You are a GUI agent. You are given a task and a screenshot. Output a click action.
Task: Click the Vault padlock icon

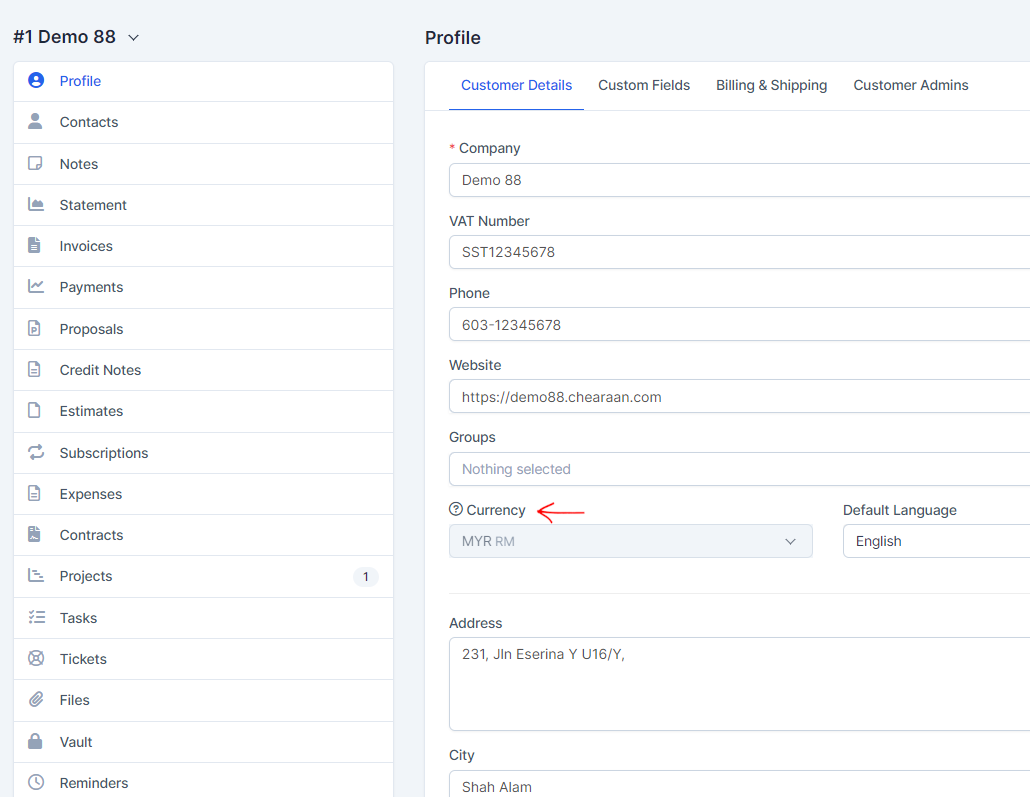(x=36, y=742)
